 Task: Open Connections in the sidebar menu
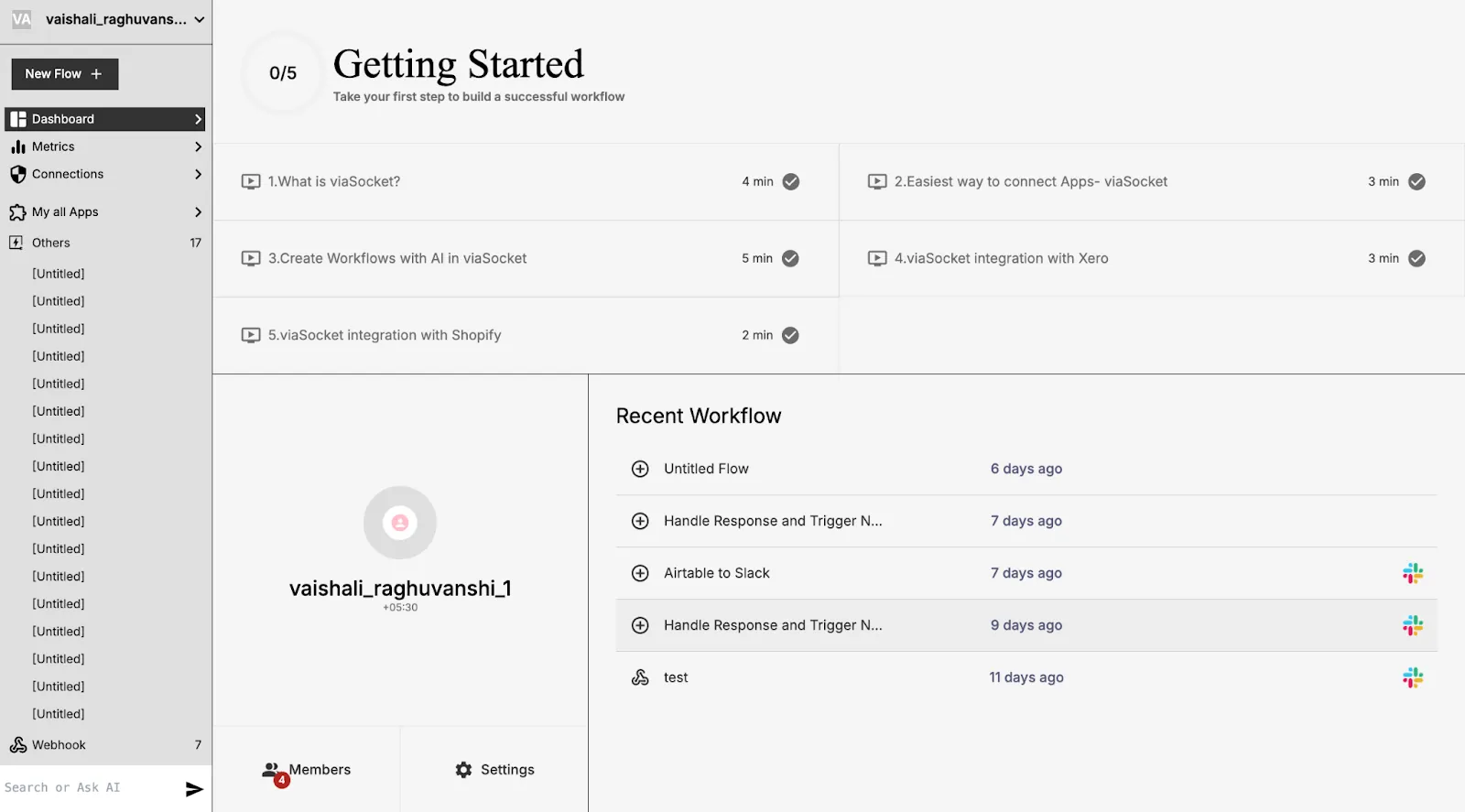[68, 174]
